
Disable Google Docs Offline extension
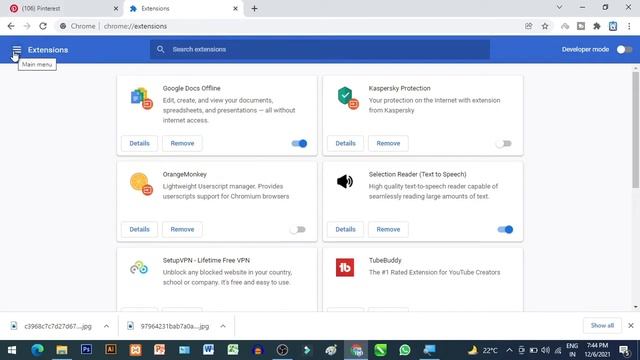(299, 143)
